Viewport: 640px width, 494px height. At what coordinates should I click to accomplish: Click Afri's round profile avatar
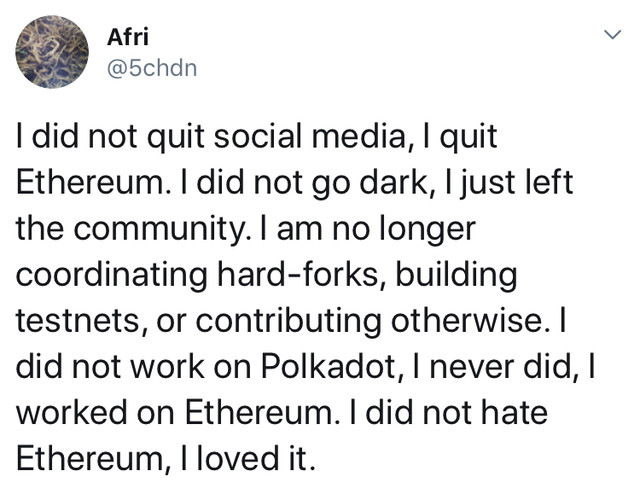[x=52, y=52]
